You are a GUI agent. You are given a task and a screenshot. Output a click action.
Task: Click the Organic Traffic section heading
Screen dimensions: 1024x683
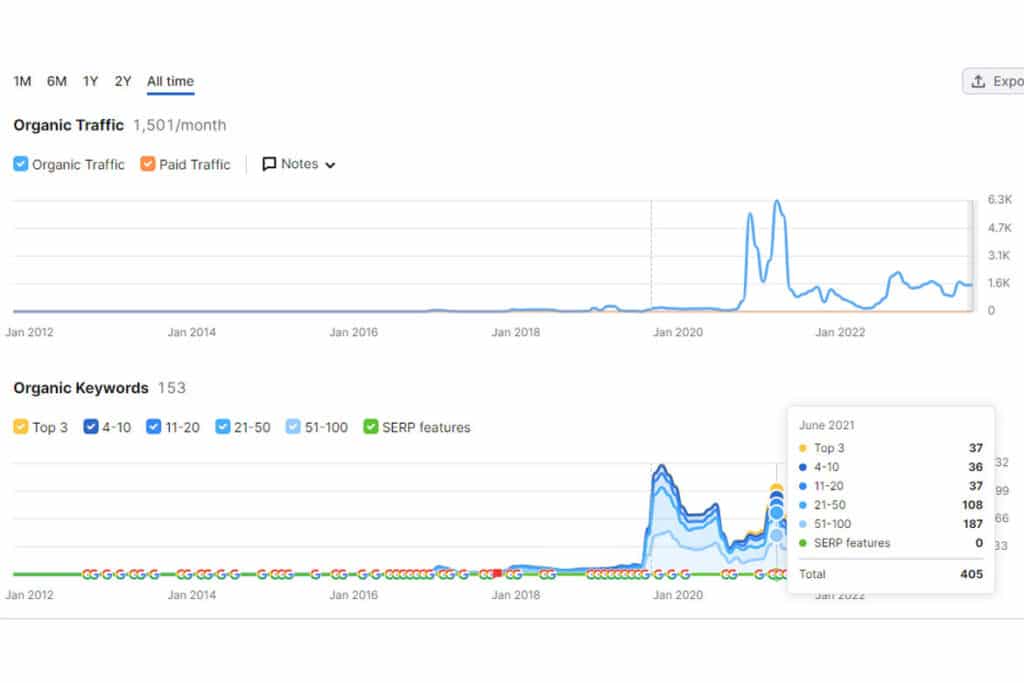(x=69, y=125)
